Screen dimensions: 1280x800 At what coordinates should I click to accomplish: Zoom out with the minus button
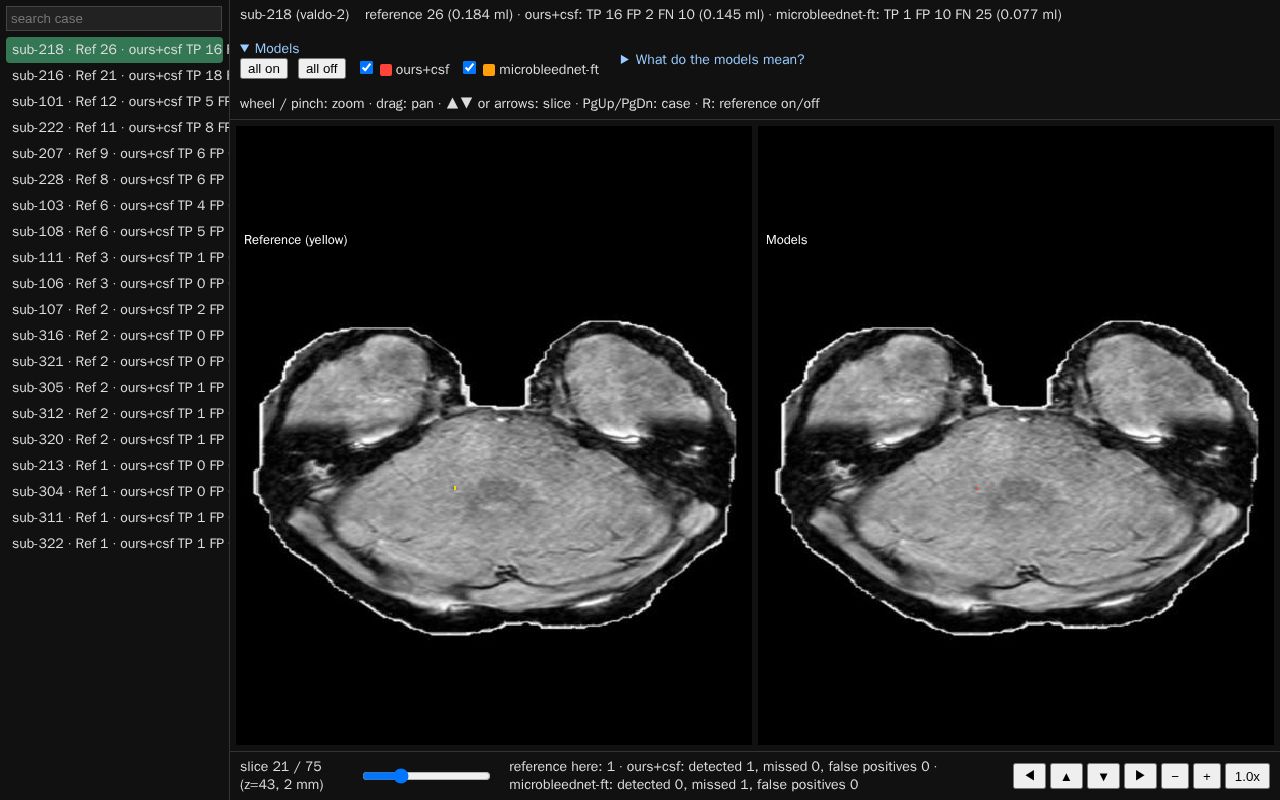[1175, 776]
